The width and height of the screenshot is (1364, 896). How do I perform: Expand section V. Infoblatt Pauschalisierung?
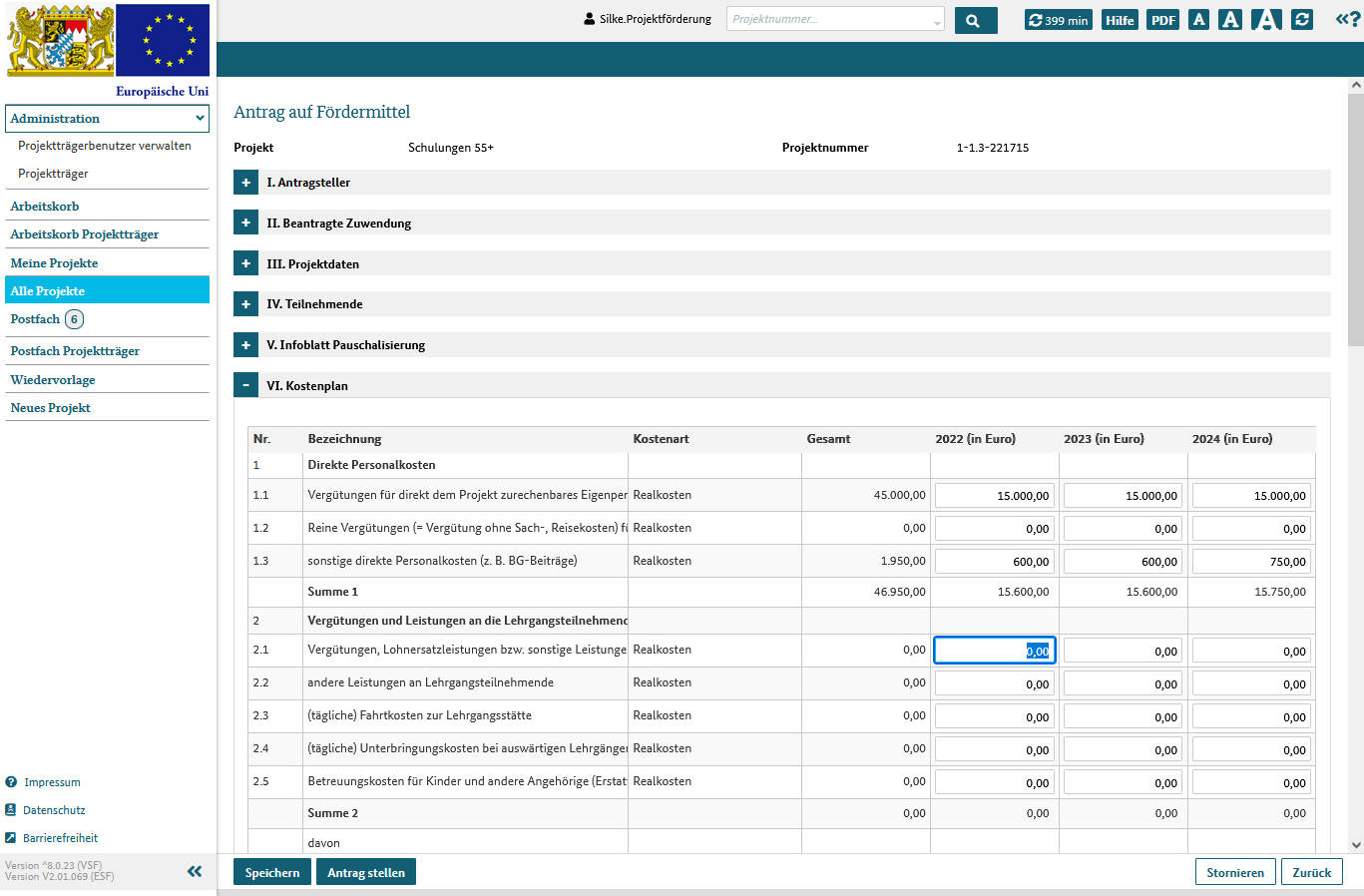245,345
